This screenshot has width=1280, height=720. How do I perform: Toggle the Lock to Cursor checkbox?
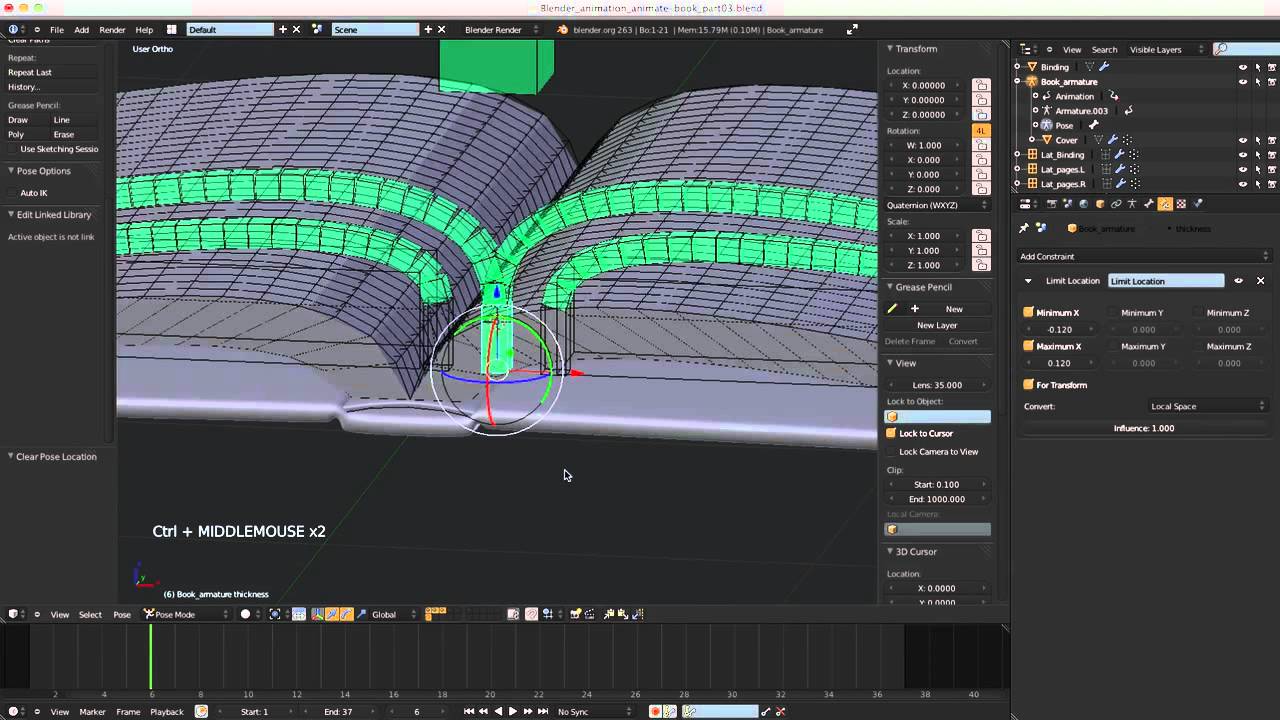[891, 433]
